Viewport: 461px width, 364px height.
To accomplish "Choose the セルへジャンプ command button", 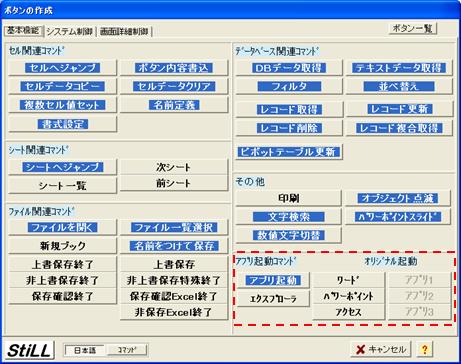I will click(x=63, y=68).
